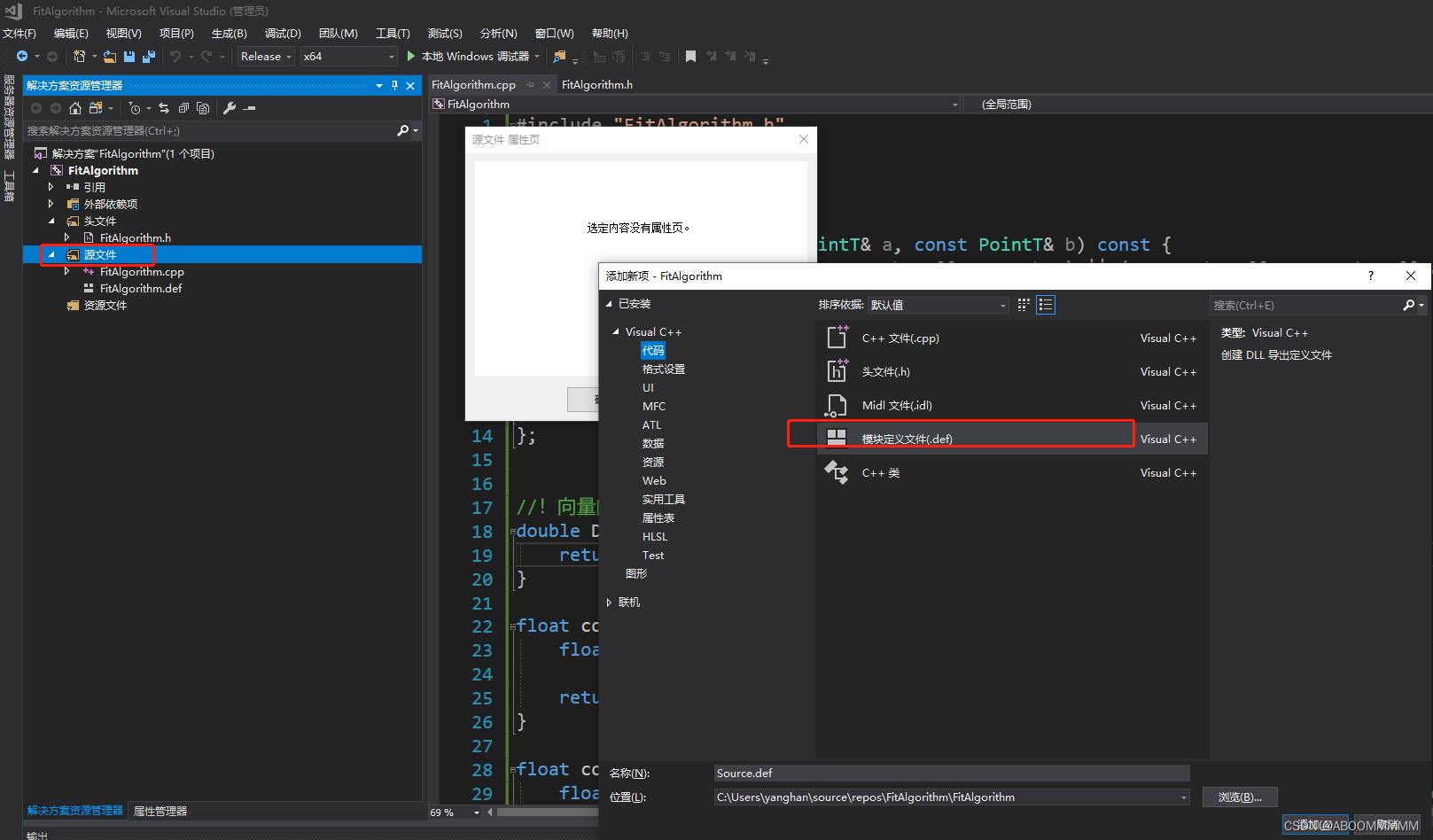1433x840 pixels.
Task: Open the location path dropdown
Action: (x=1183, y=797)
